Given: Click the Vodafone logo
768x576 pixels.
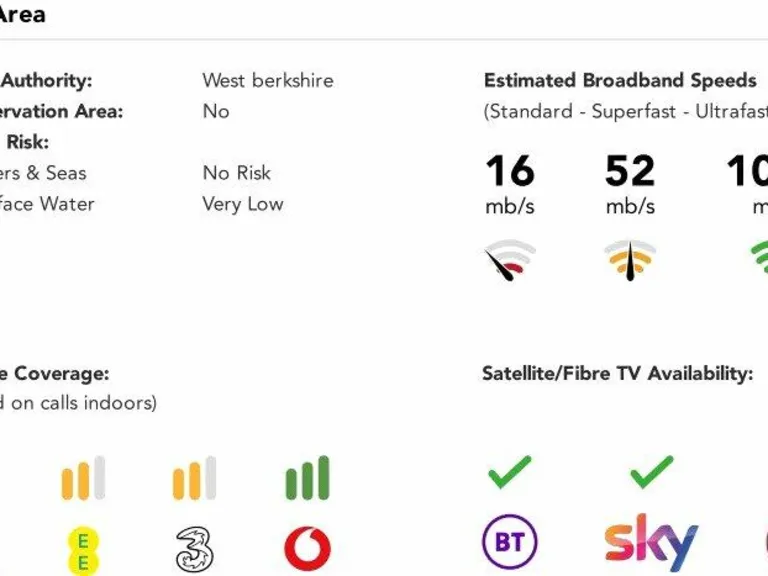Looking at the screenshot, I should [308, 549].
